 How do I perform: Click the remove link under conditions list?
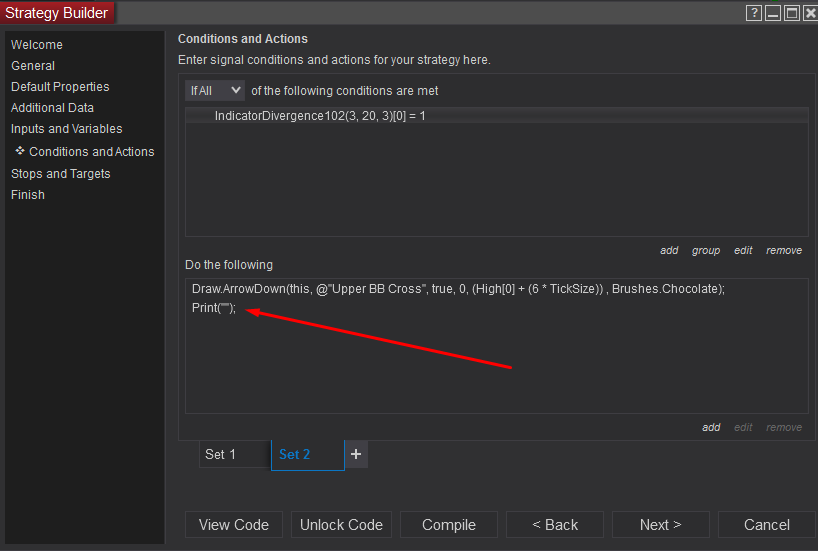coord(784,250)
